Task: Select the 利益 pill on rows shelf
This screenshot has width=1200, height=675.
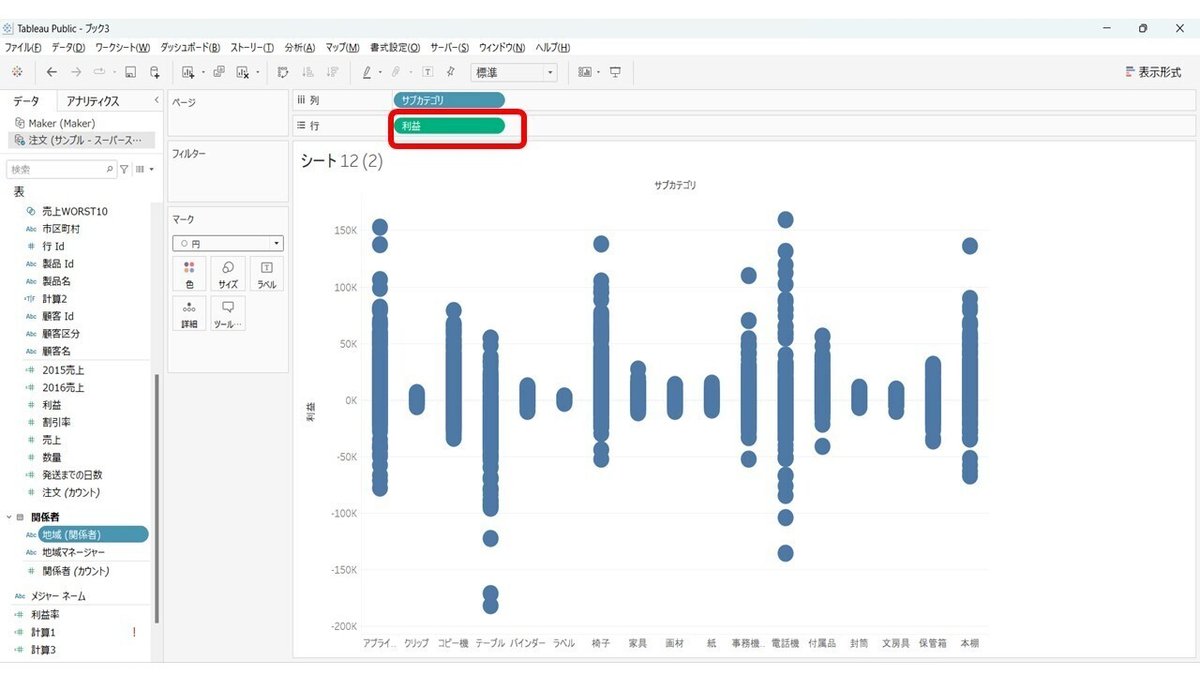Action: (449, 125)
